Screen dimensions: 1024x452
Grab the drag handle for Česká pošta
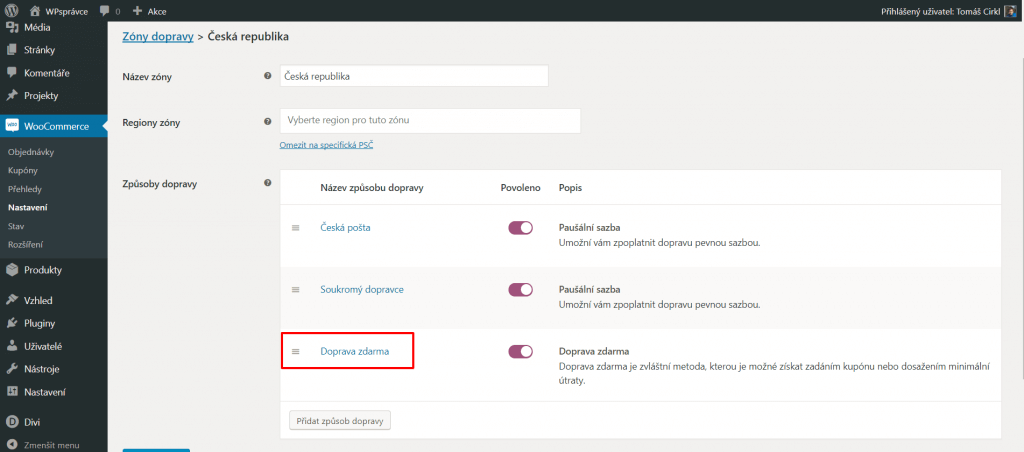295,227
